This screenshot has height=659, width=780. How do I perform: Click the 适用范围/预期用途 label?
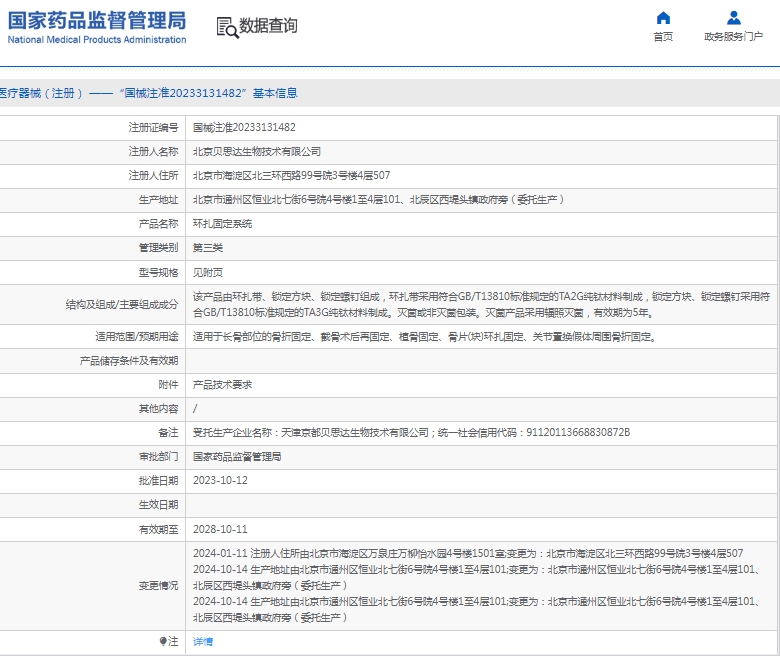(137, 337)
